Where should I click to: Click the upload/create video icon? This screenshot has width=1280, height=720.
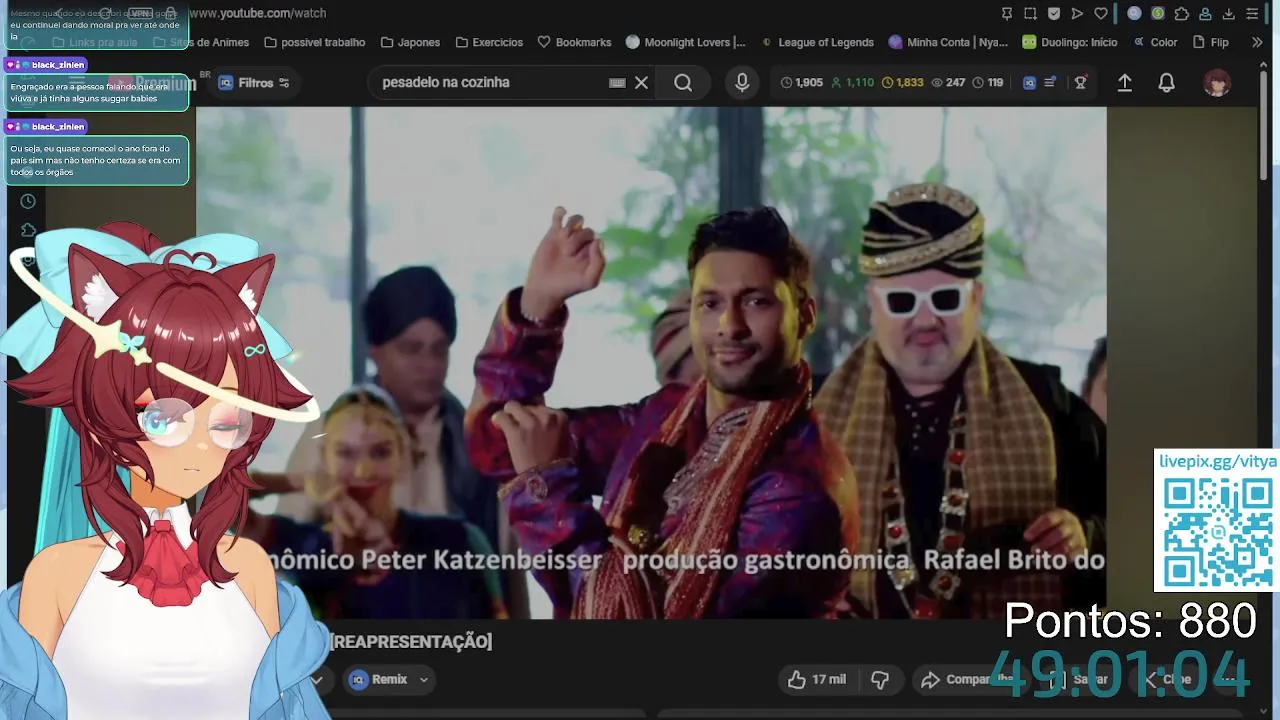1125,83
